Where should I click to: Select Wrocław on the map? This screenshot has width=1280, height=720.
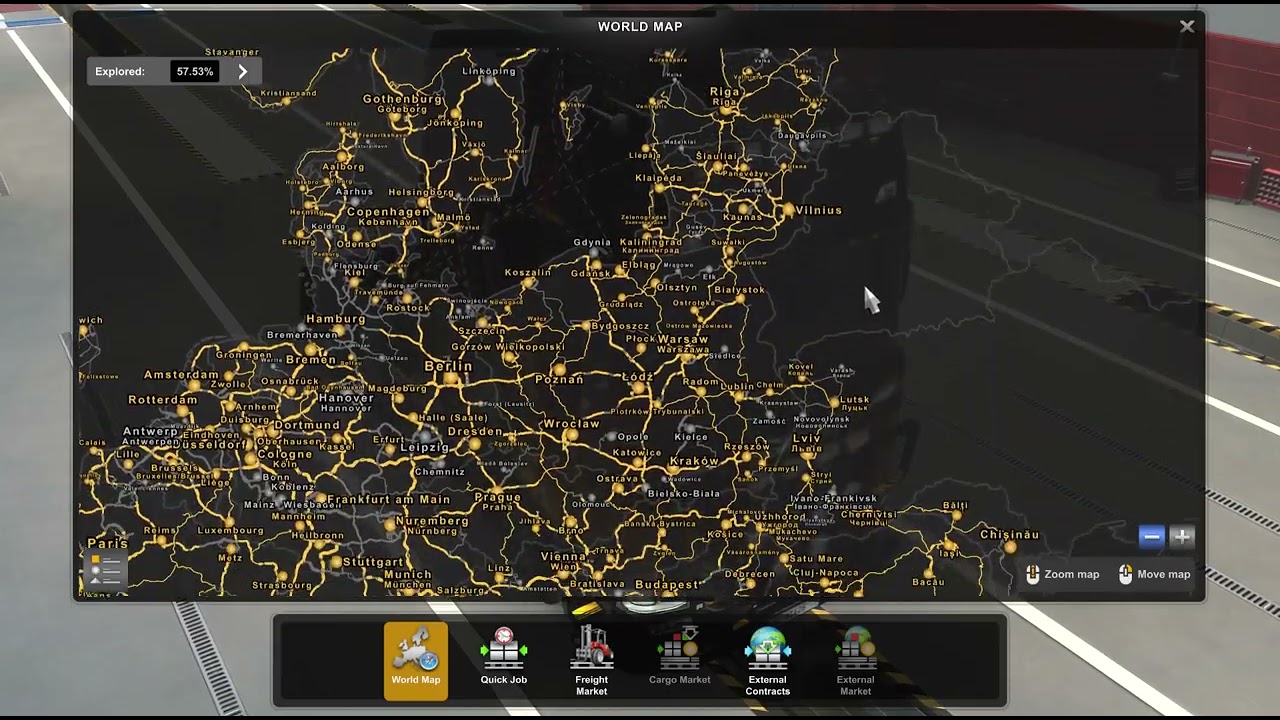[x=571, y=423]
